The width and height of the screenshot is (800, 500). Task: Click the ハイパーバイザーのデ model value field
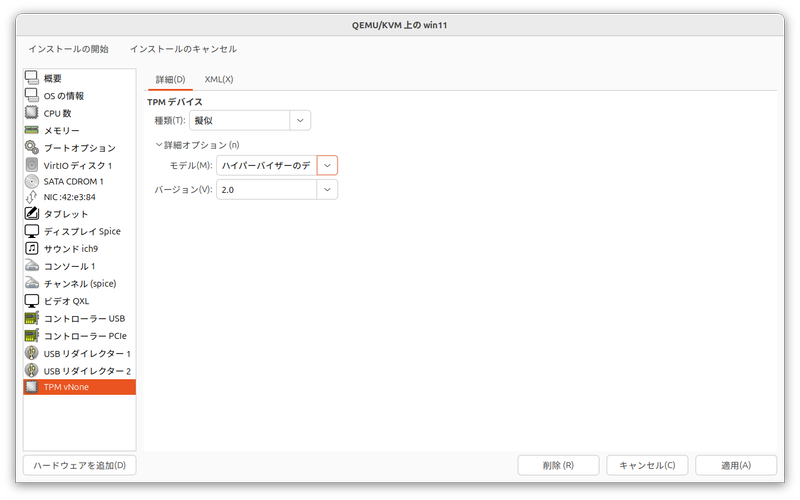pyautogui.click(x=266, y=165)
